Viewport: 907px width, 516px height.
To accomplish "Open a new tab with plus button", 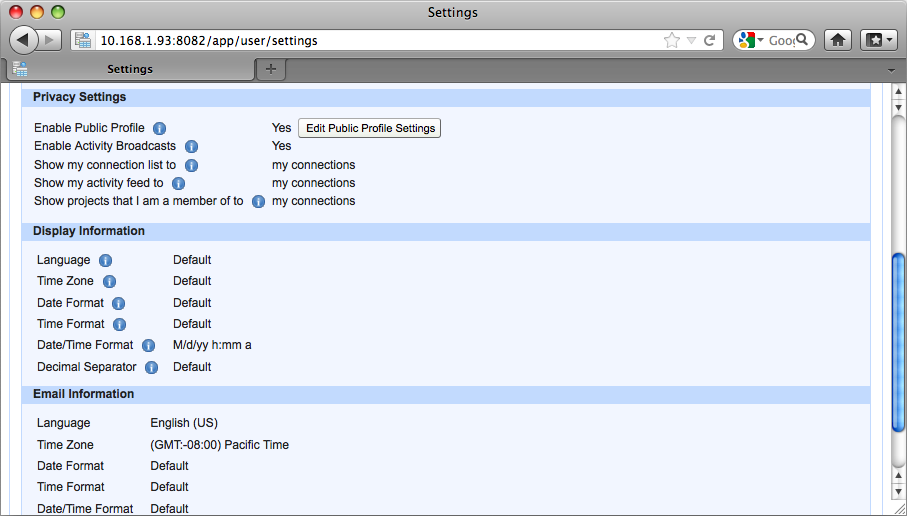I will coord(270,69).
